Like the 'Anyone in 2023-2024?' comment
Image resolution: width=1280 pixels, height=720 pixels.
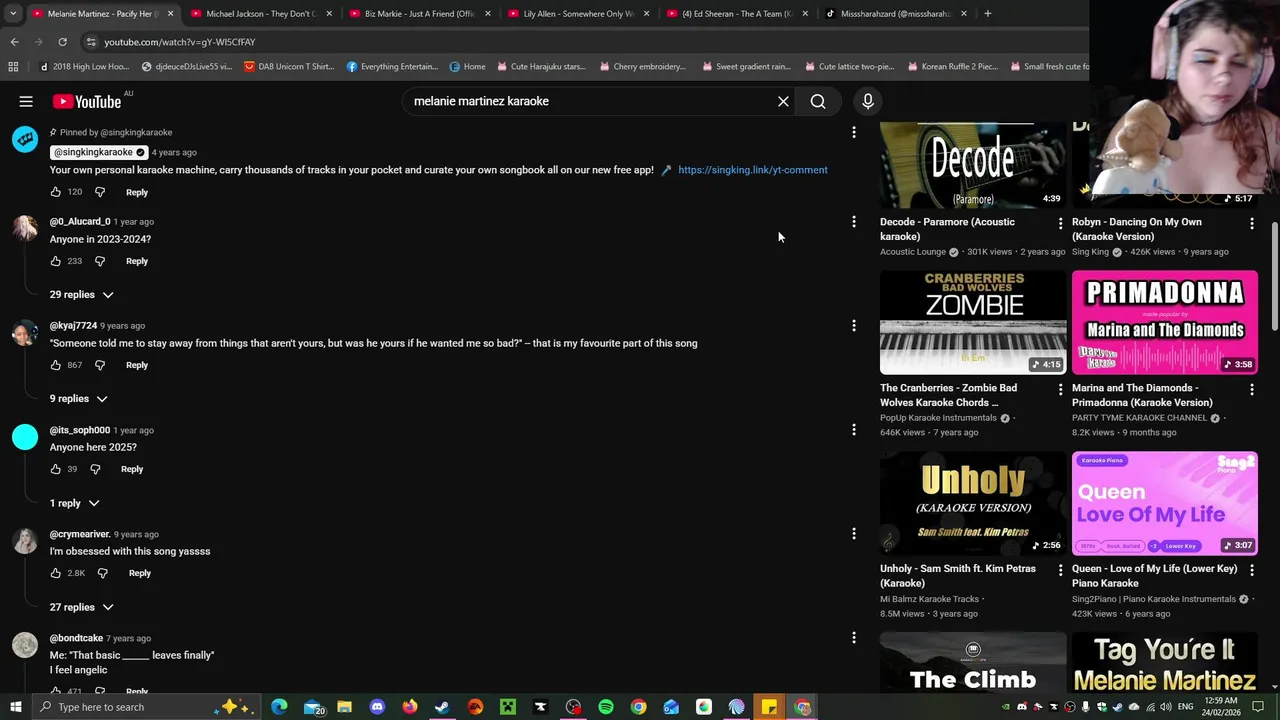(56, 261)
